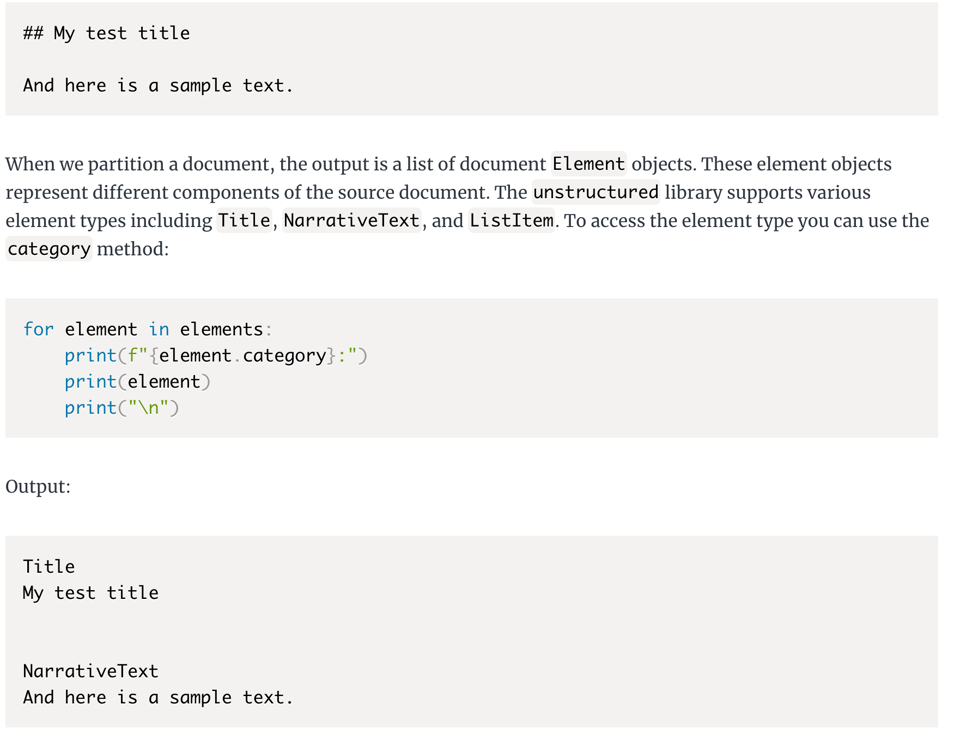The height and width of the screenshot is (735, 960).
Task: Click the "NarrativeText" inline code span
Action: pyautogui.click(x=351, y=220)
